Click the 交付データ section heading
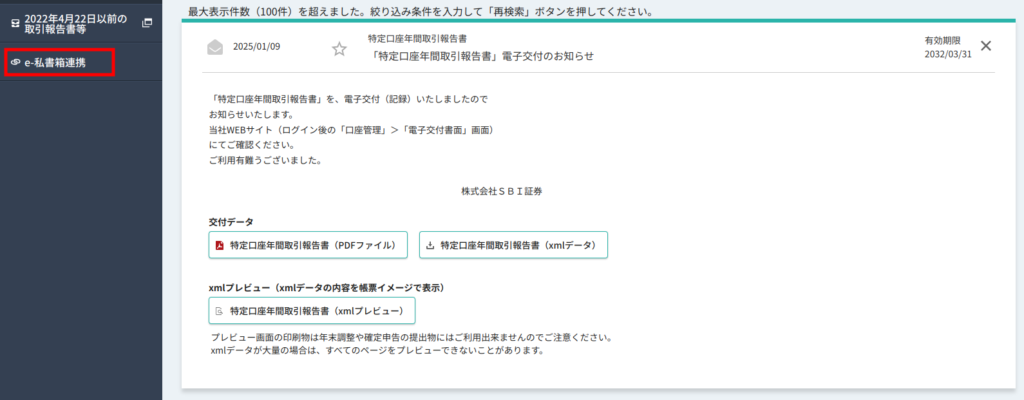Image resolution: width=1024 pixels, height=400 pixels. pyautogui.click(x=231, y=222)
